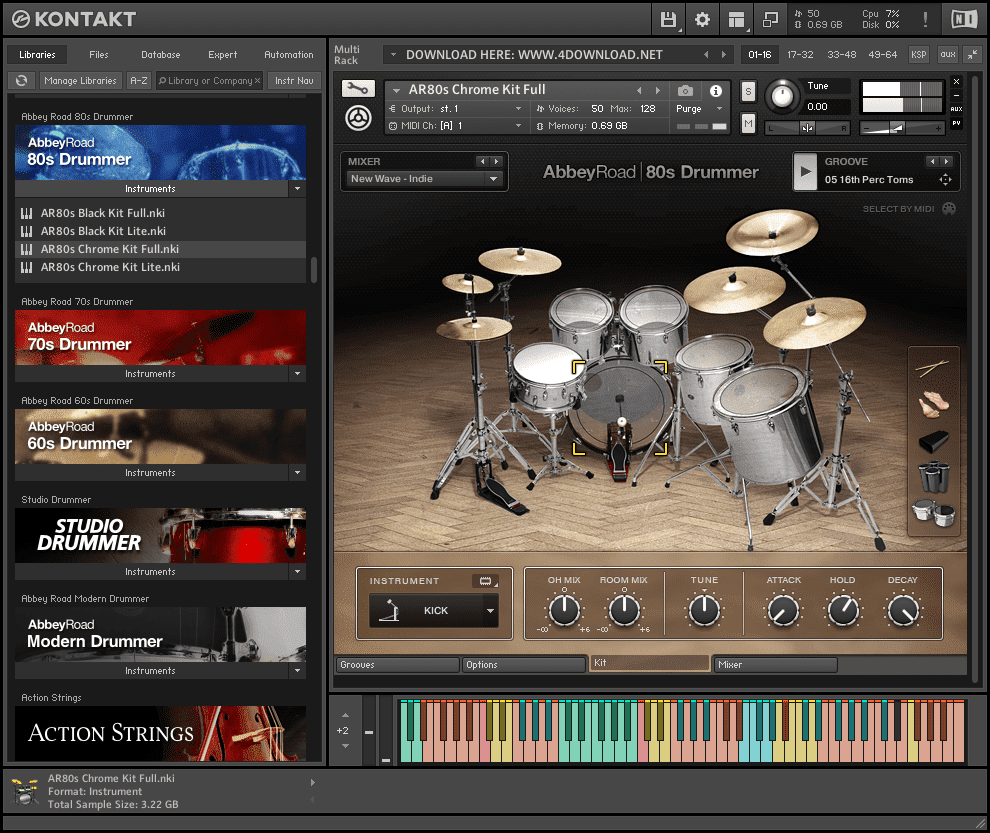Switch to the Files tab

98,55
